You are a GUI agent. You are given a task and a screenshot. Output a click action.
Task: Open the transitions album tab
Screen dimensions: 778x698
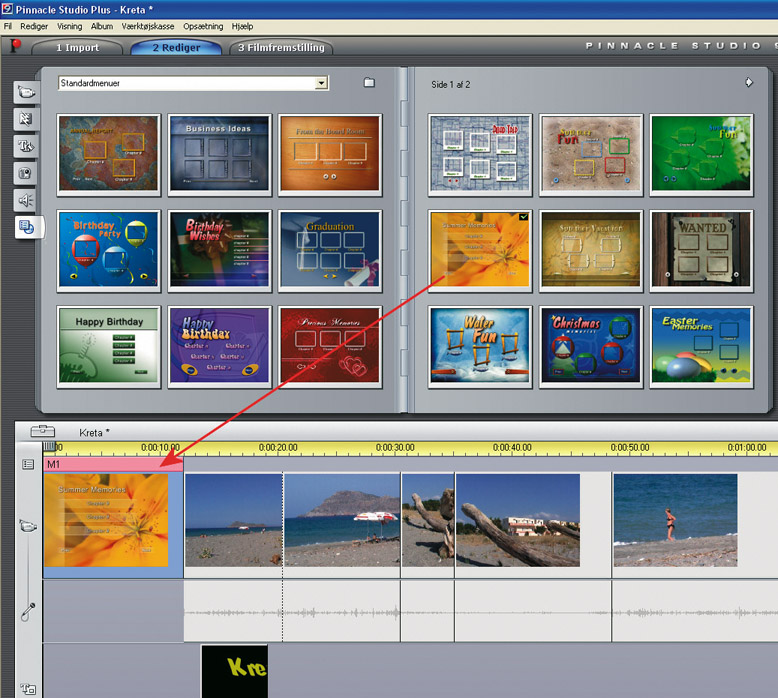(x=26, y=119)
